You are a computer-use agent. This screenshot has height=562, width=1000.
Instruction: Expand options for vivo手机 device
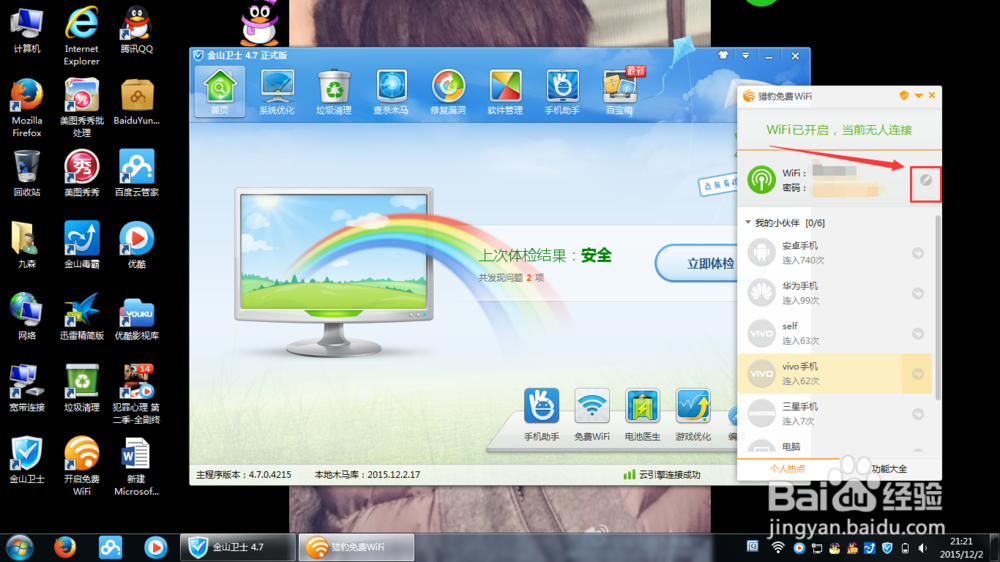coord(918,374)
